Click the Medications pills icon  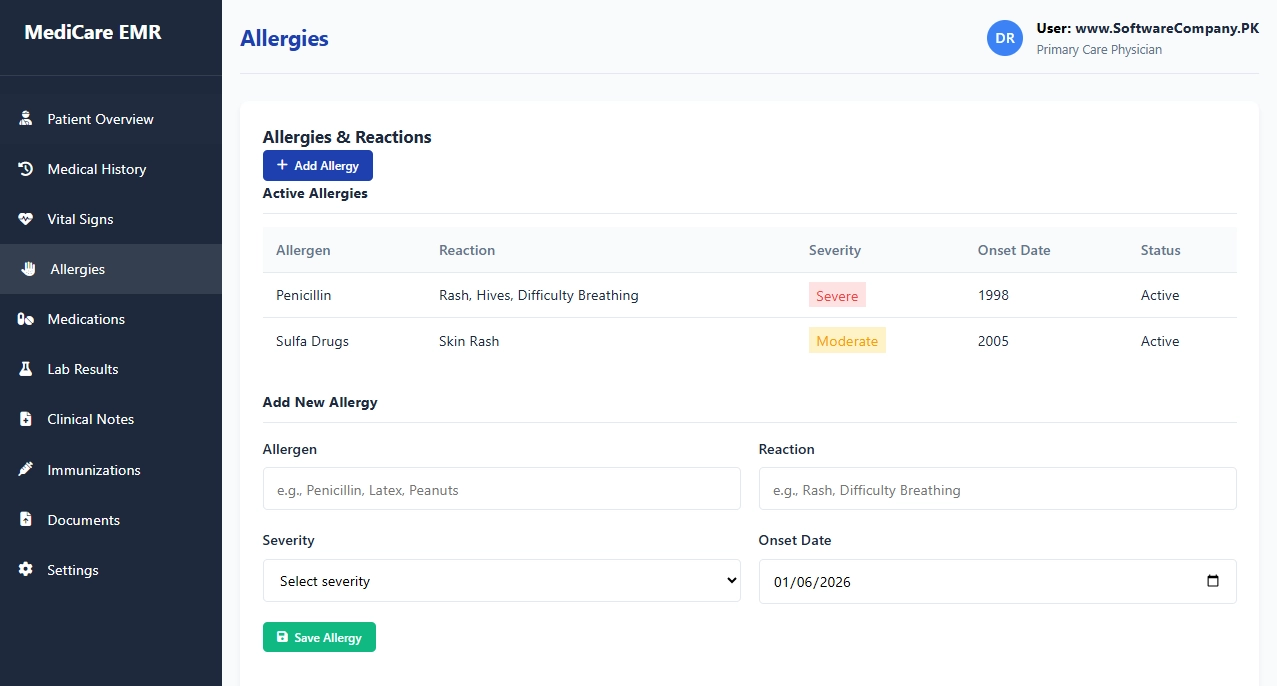tap(26, 319)
